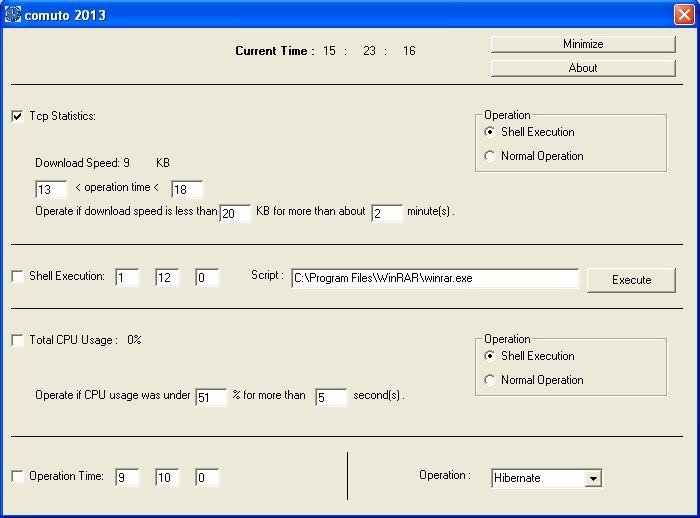The height and width of the screenshot is (518, 700).
Task: Click the Minimize button
Action: coord(583,44)
